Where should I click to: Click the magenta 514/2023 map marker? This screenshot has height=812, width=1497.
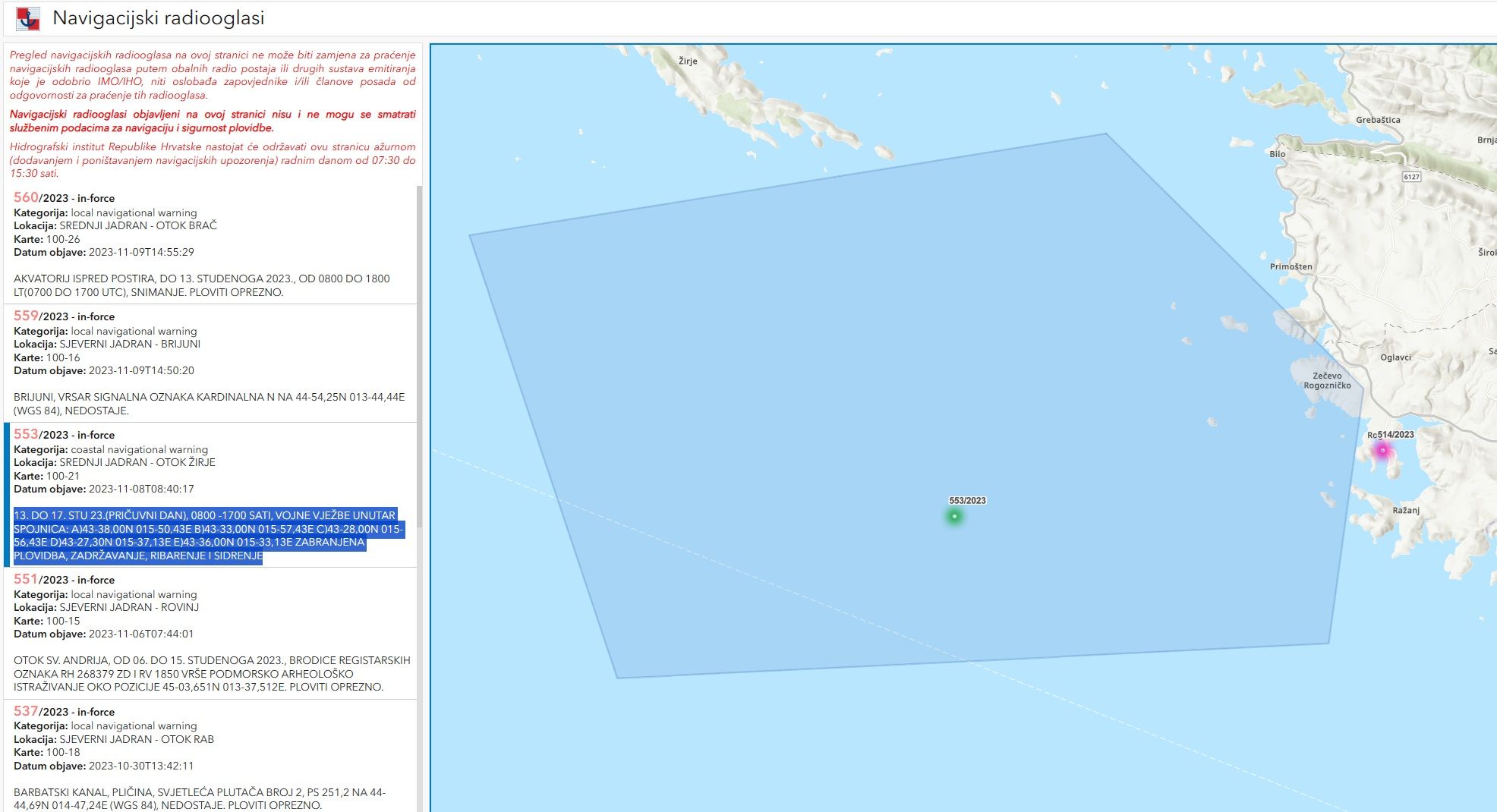point(1382,451)
